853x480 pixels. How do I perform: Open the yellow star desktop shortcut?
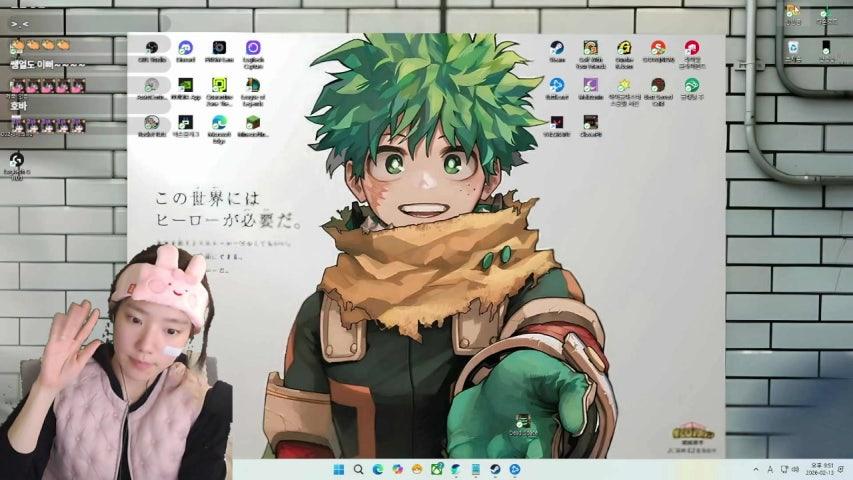624,91
